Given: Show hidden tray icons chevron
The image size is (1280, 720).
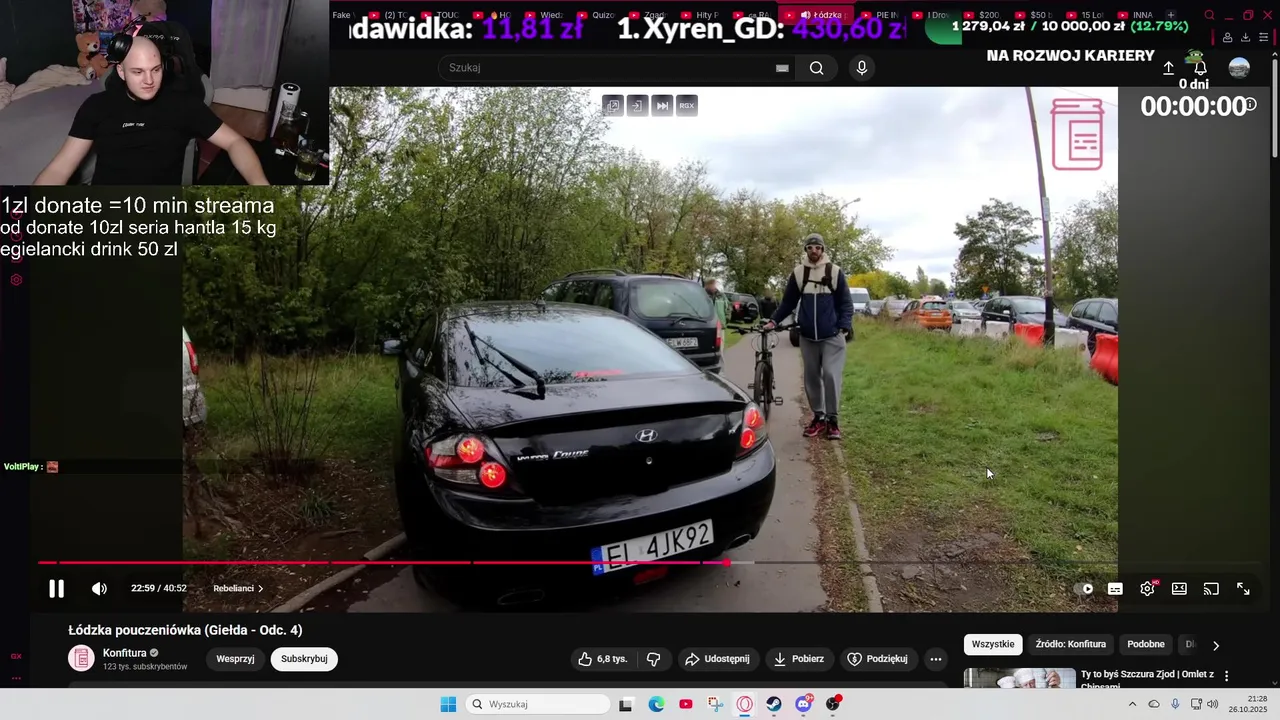Looking at the screenshot, I should point(1132,704).
